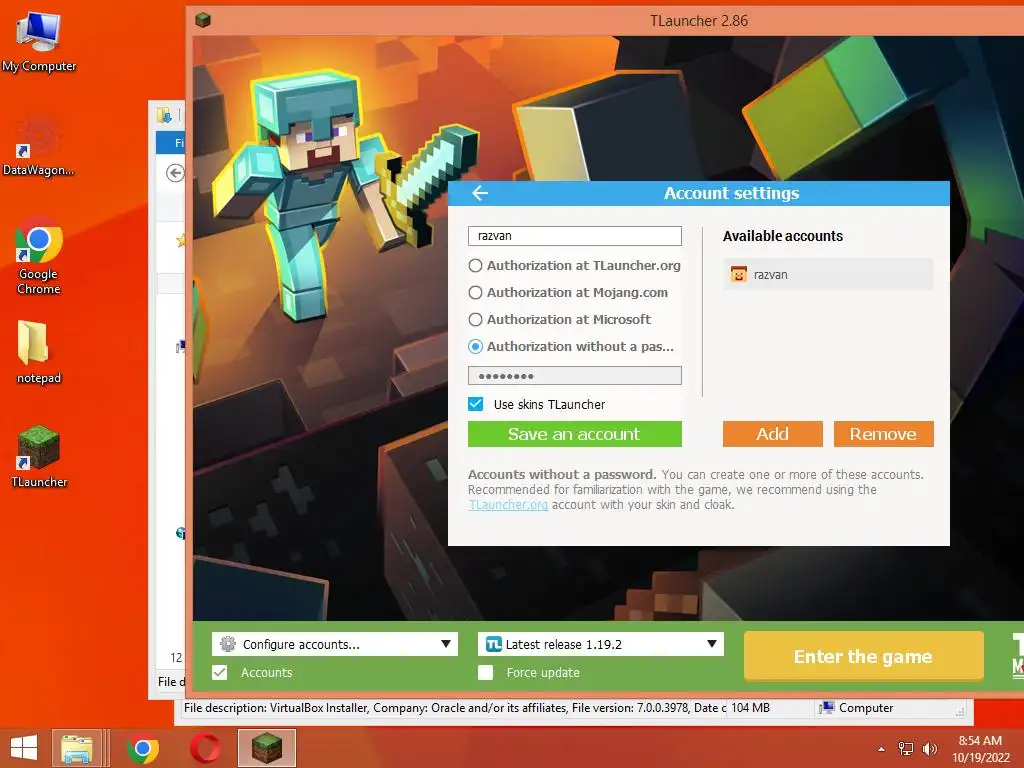Select Authorization without a password option
Viewport: 1024px width, 768px height.
coord(571,347)
